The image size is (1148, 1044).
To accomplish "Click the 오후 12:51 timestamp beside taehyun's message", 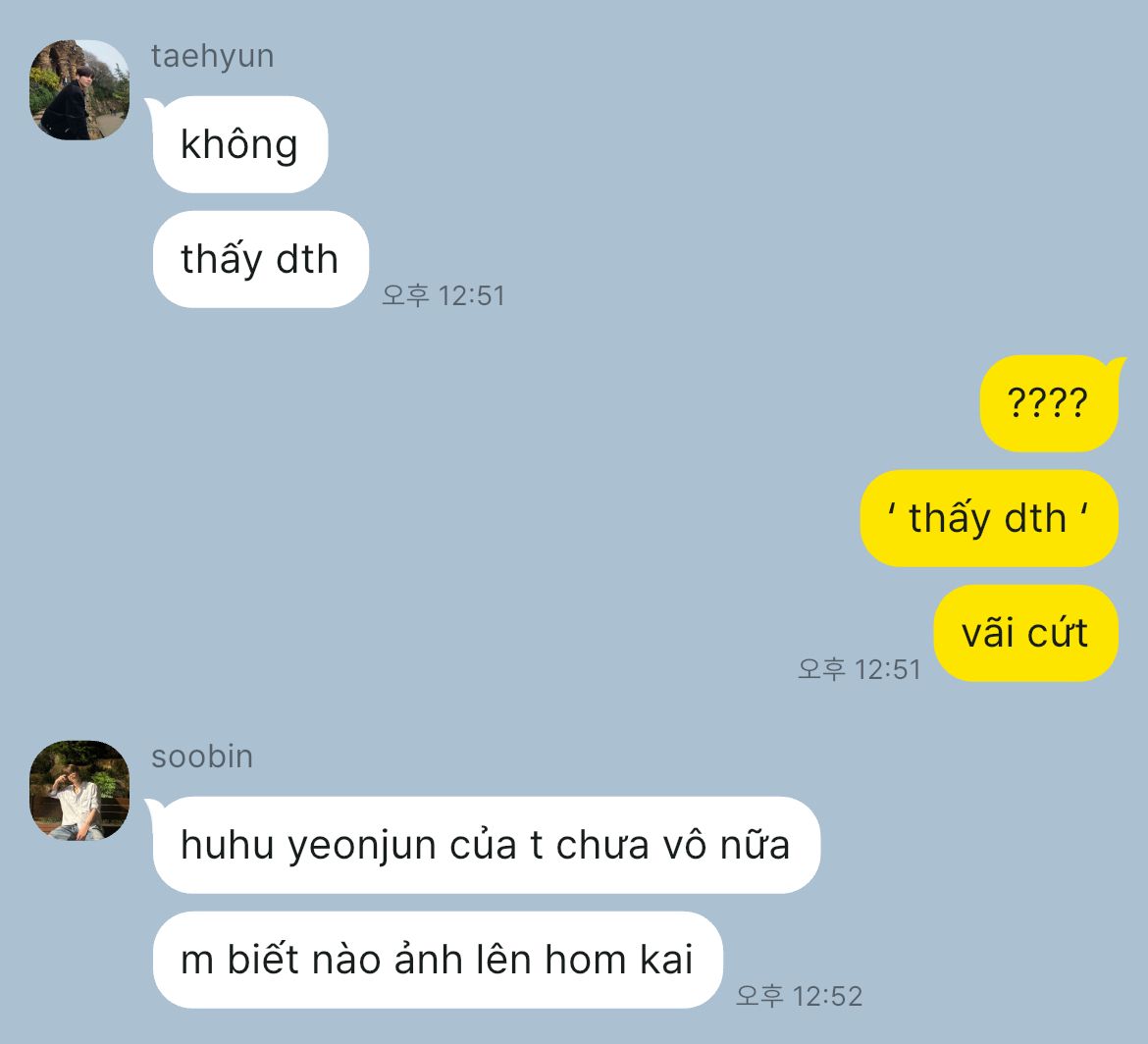I will 444,295.
